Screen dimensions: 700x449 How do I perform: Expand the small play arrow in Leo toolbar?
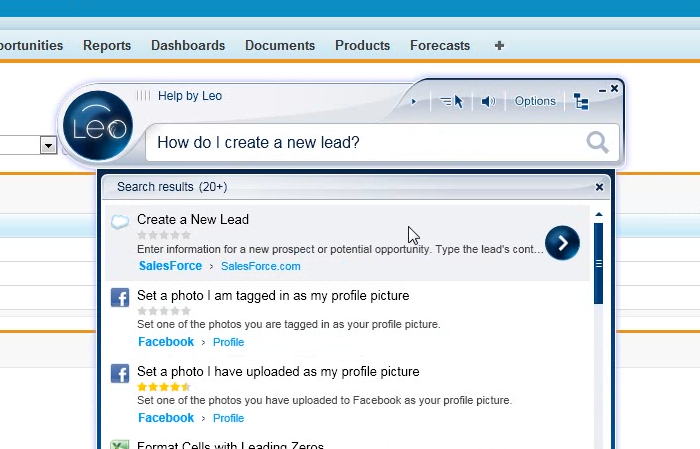(414, 101)
